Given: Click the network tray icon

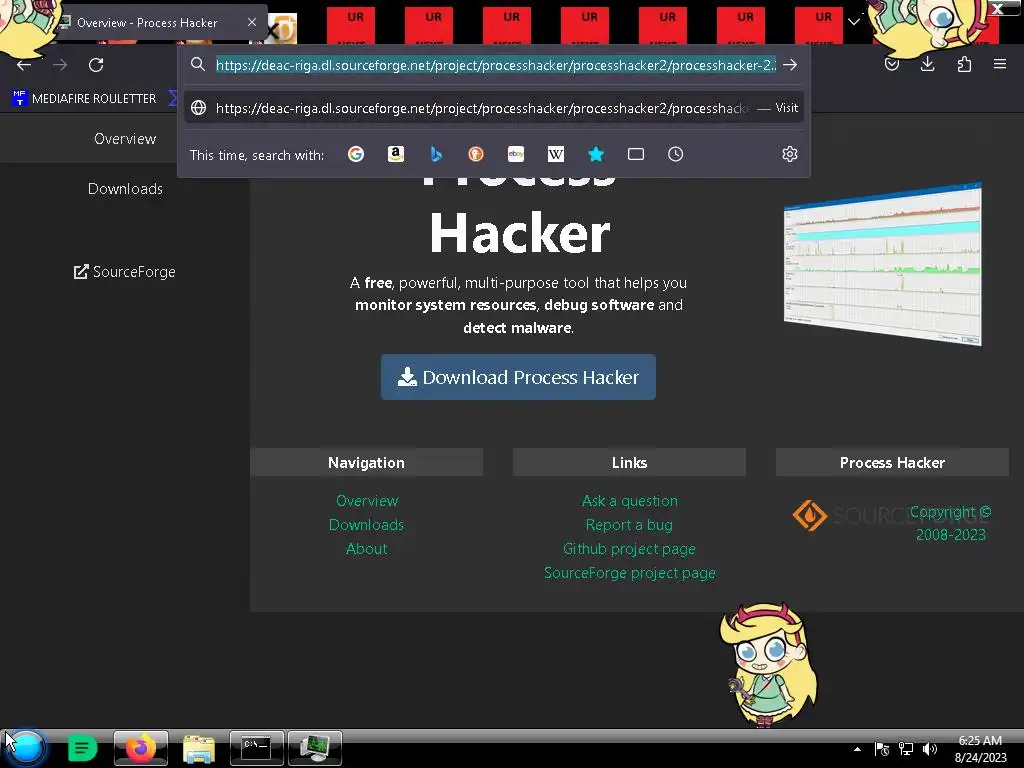Looking at the screenshot, I should pyautogui.click(x=906, y=749).
